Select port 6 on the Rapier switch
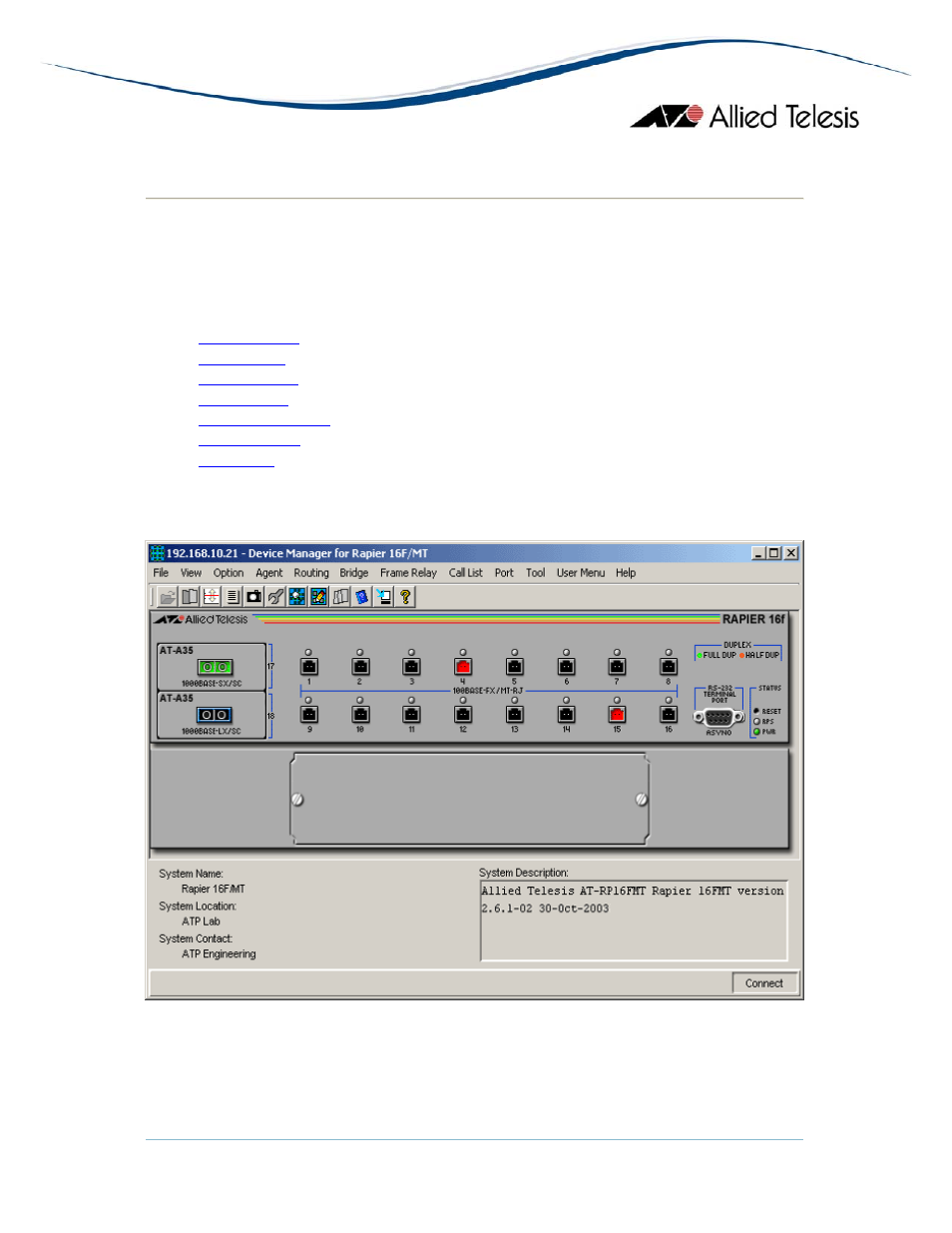This screenshot has height=1233, width=952. coord(566,666)
